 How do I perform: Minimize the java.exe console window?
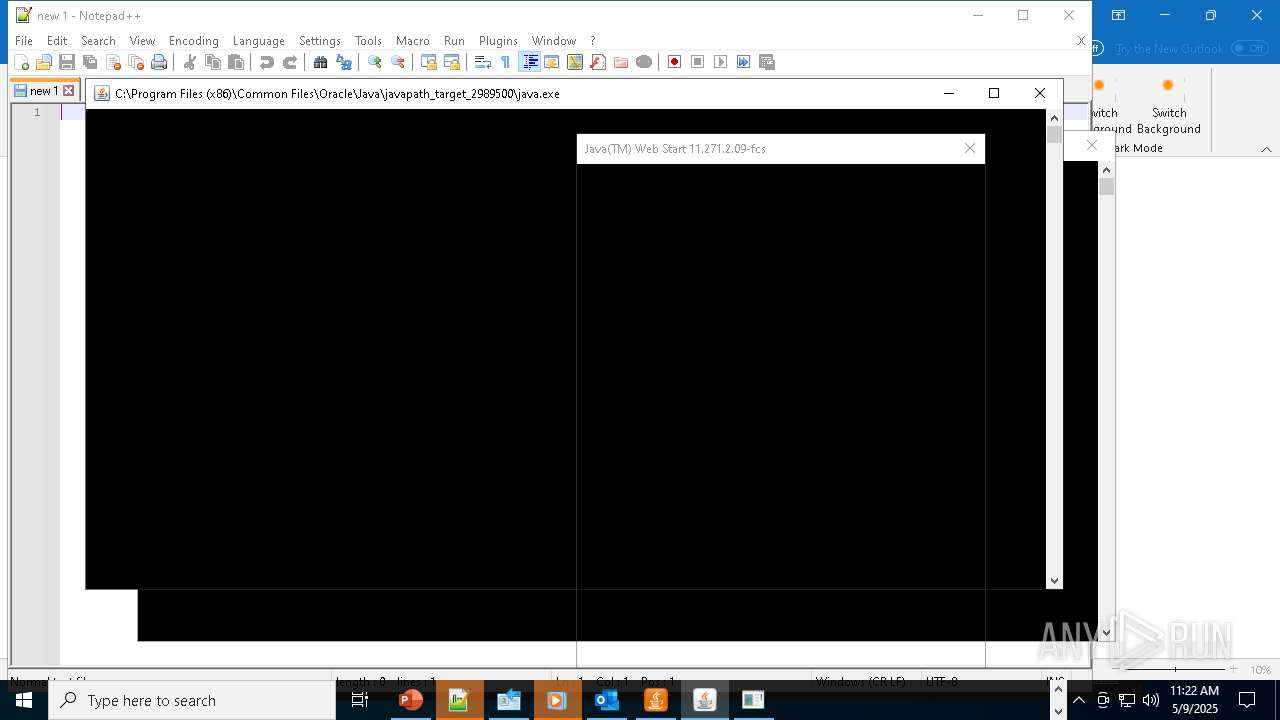point(949,93)
